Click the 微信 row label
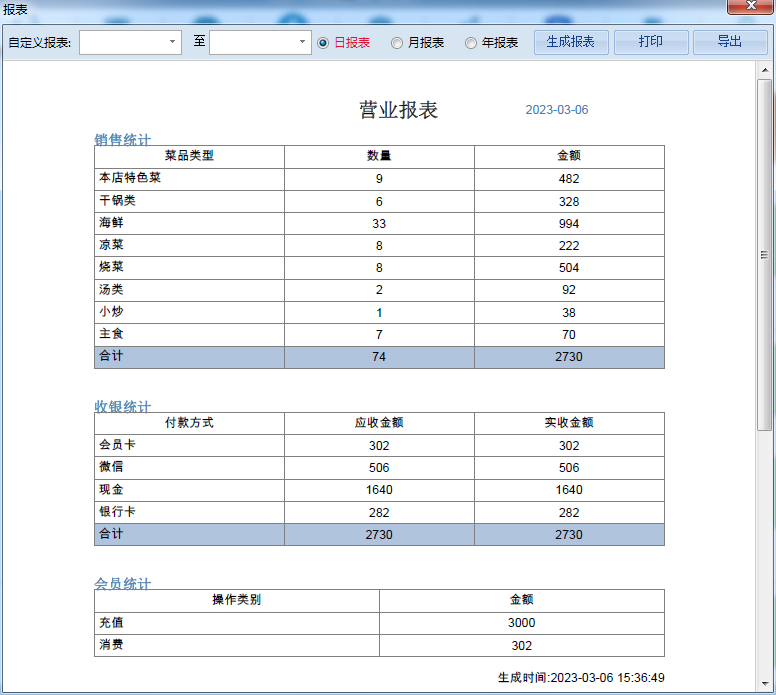This screenshot has width=776, height=695. 111,466
